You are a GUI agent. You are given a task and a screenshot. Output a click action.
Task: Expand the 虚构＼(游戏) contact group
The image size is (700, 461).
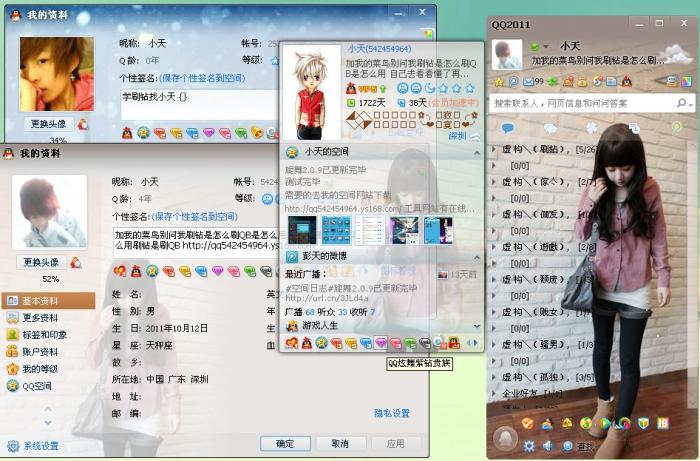click(x=544, y=247)
